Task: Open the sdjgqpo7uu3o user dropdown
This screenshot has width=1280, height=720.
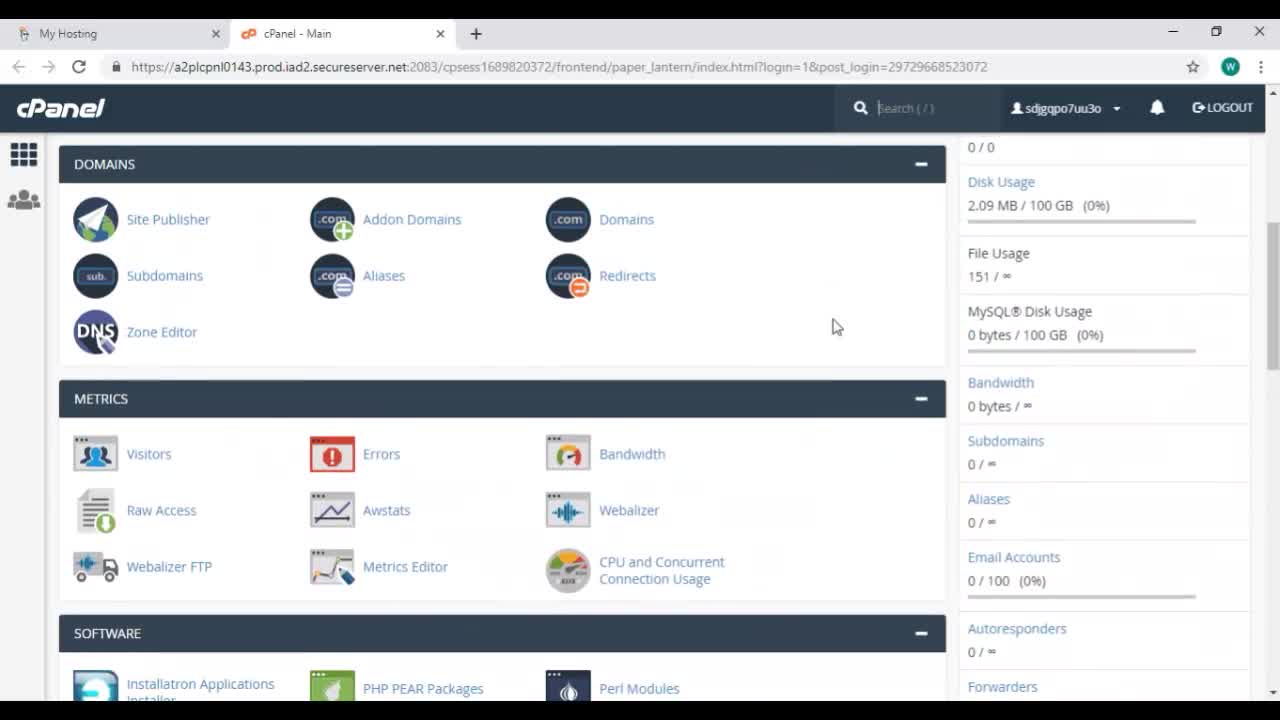Action: click(x=1066, y=108)
